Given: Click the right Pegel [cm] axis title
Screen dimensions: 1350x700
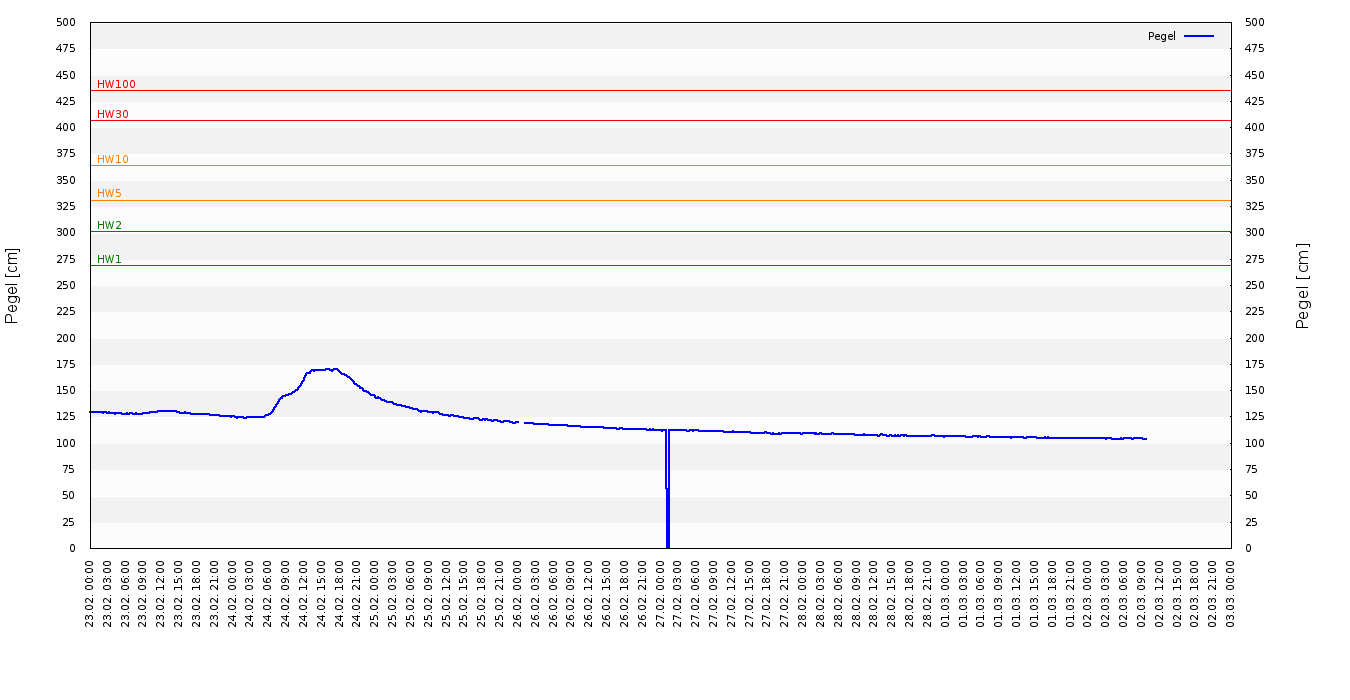Looking at the screenshot, I should [x=1303, y=285].
